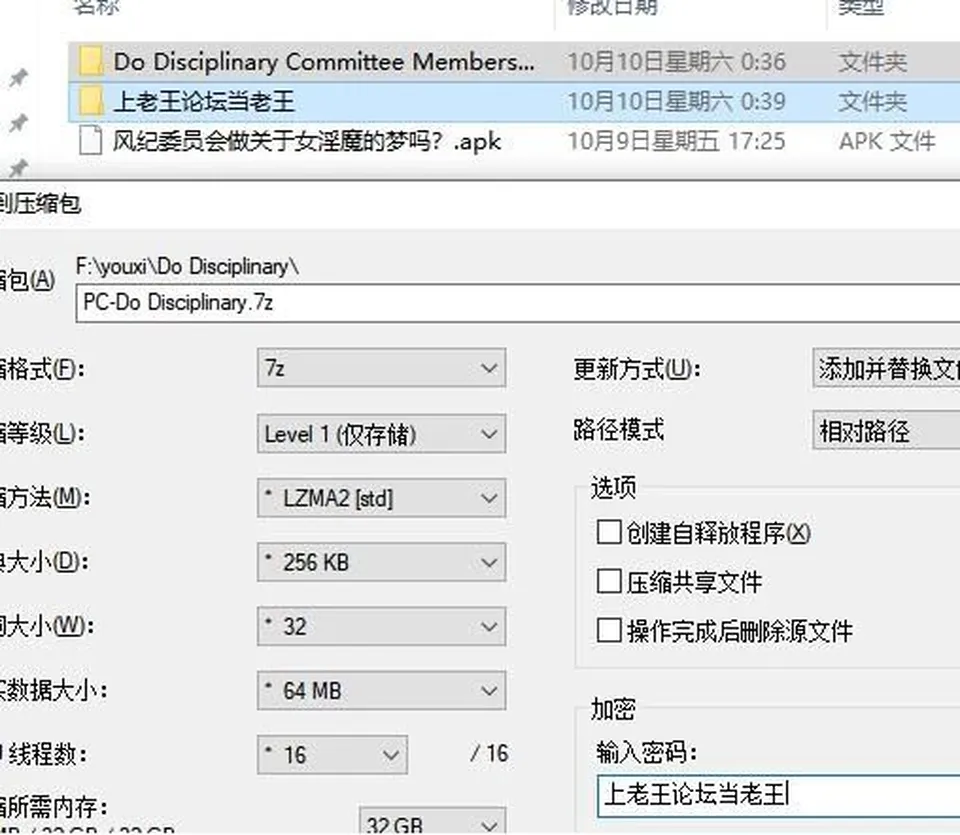The height and width of the screenshot is (835, 960).
Task: Select folder name Do Disciplinary Committee Members...
Action: (x=324, y=62)
